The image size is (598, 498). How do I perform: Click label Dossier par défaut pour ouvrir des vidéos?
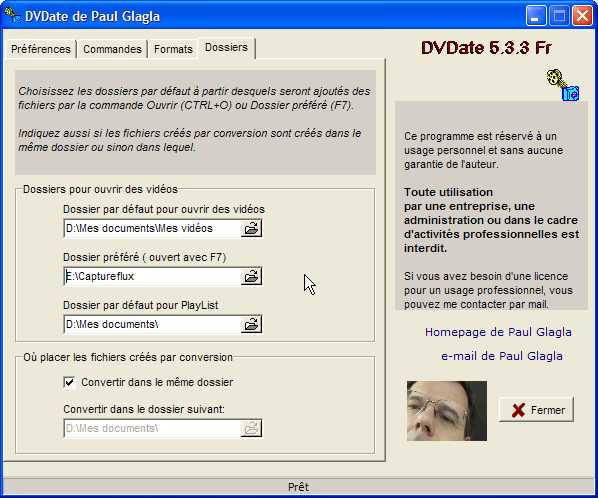click(164, 209)
